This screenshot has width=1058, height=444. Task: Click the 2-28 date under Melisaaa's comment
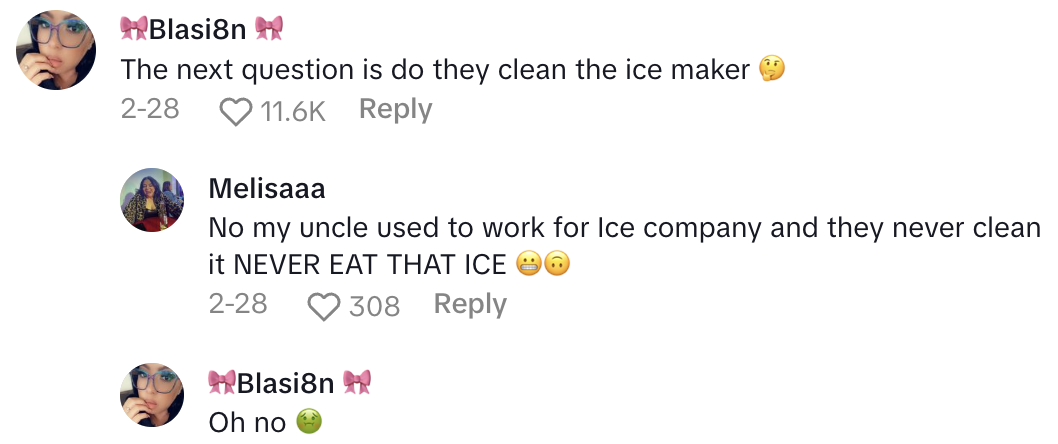click(238, 305)
